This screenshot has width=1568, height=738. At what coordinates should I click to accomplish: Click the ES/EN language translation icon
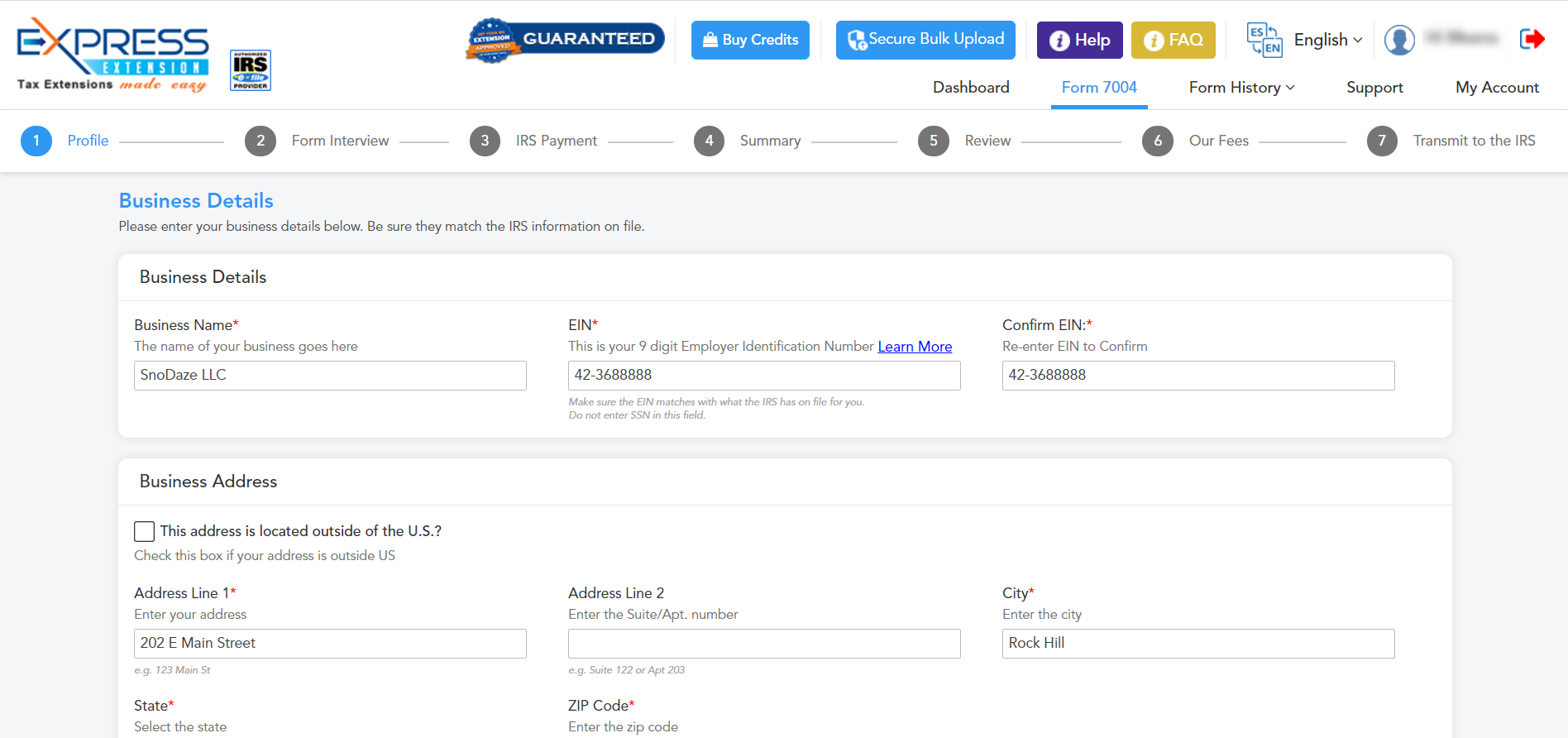pos(1264,40)
